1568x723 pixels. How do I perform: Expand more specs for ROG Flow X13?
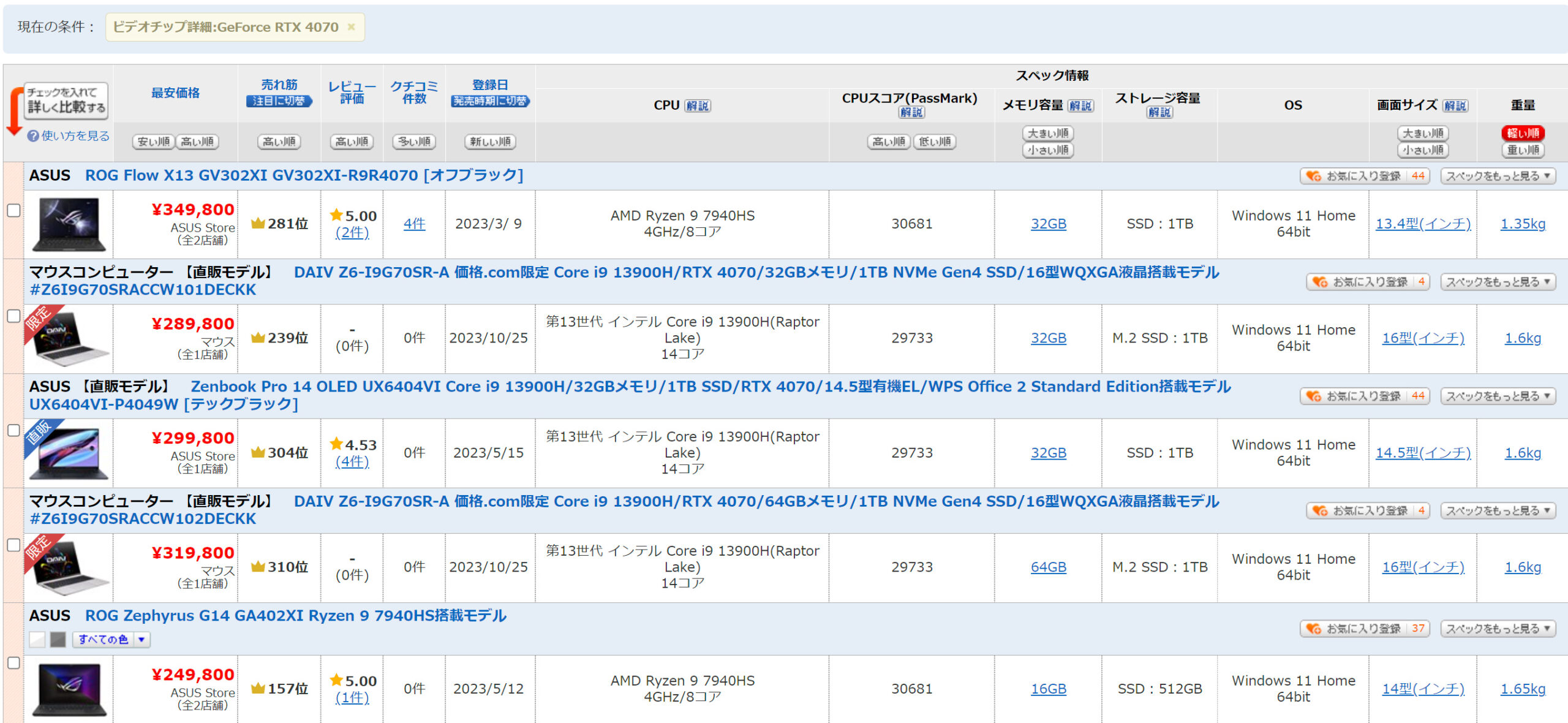1498,176
